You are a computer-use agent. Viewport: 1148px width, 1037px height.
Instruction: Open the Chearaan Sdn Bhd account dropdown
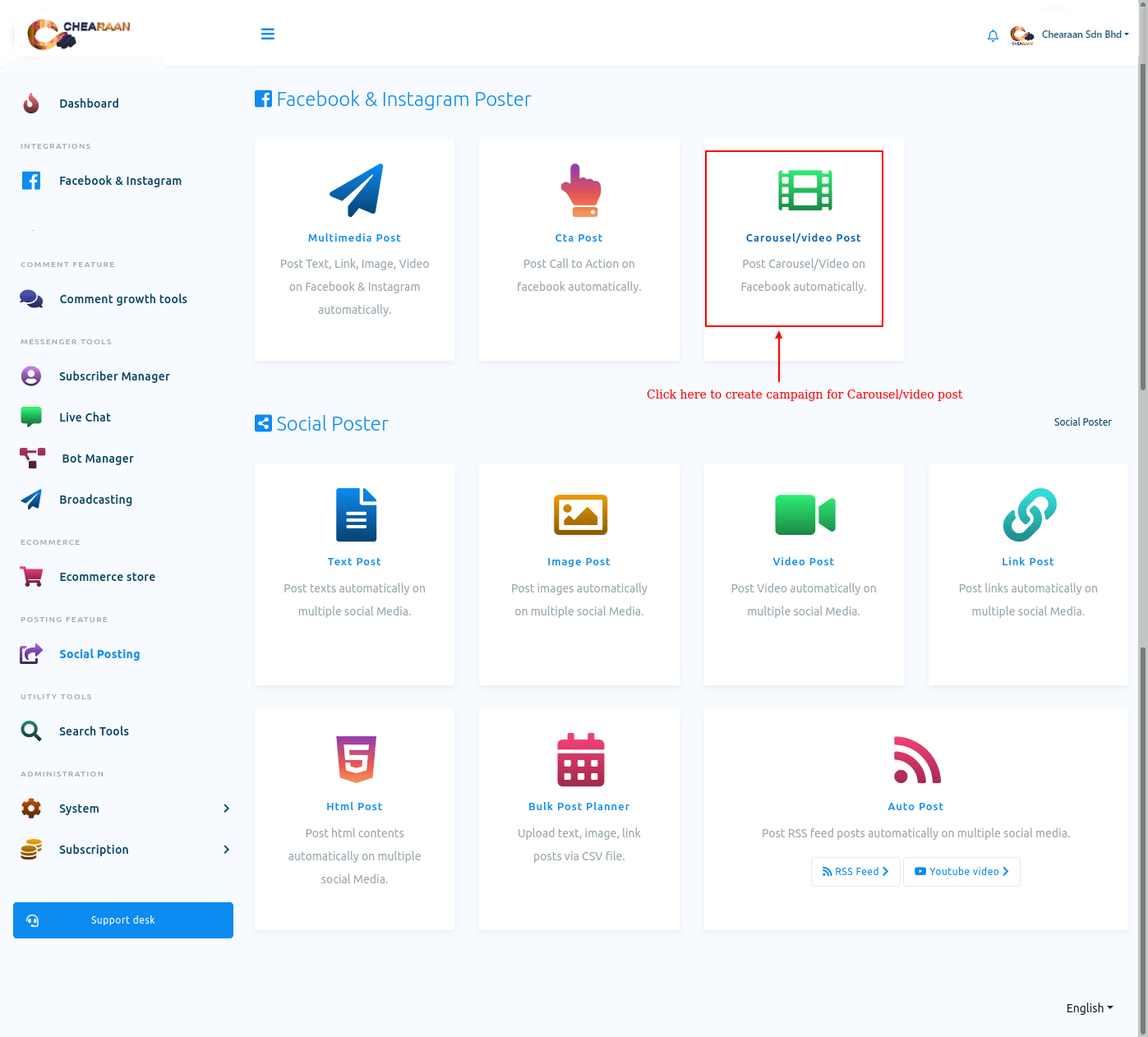pos(1084,35)
